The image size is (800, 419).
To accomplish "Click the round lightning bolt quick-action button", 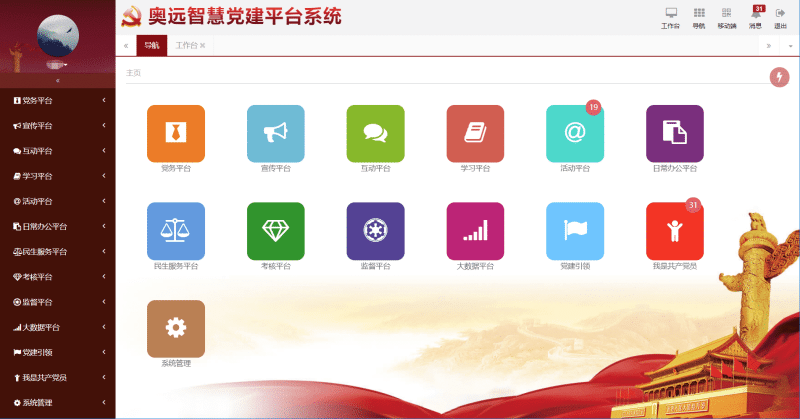I will [779, 77].
